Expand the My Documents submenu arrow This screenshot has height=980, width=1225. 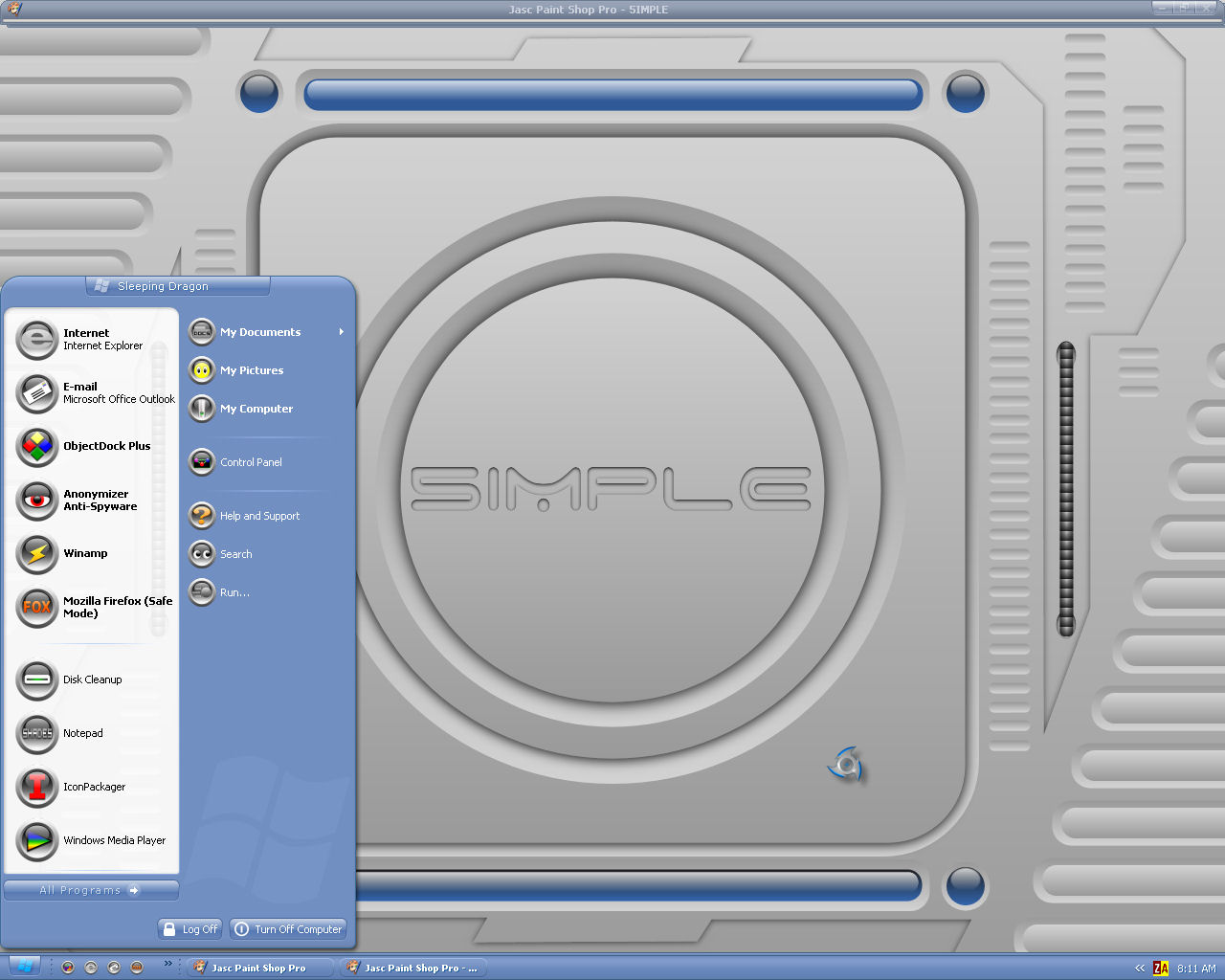tap(341, 332)
